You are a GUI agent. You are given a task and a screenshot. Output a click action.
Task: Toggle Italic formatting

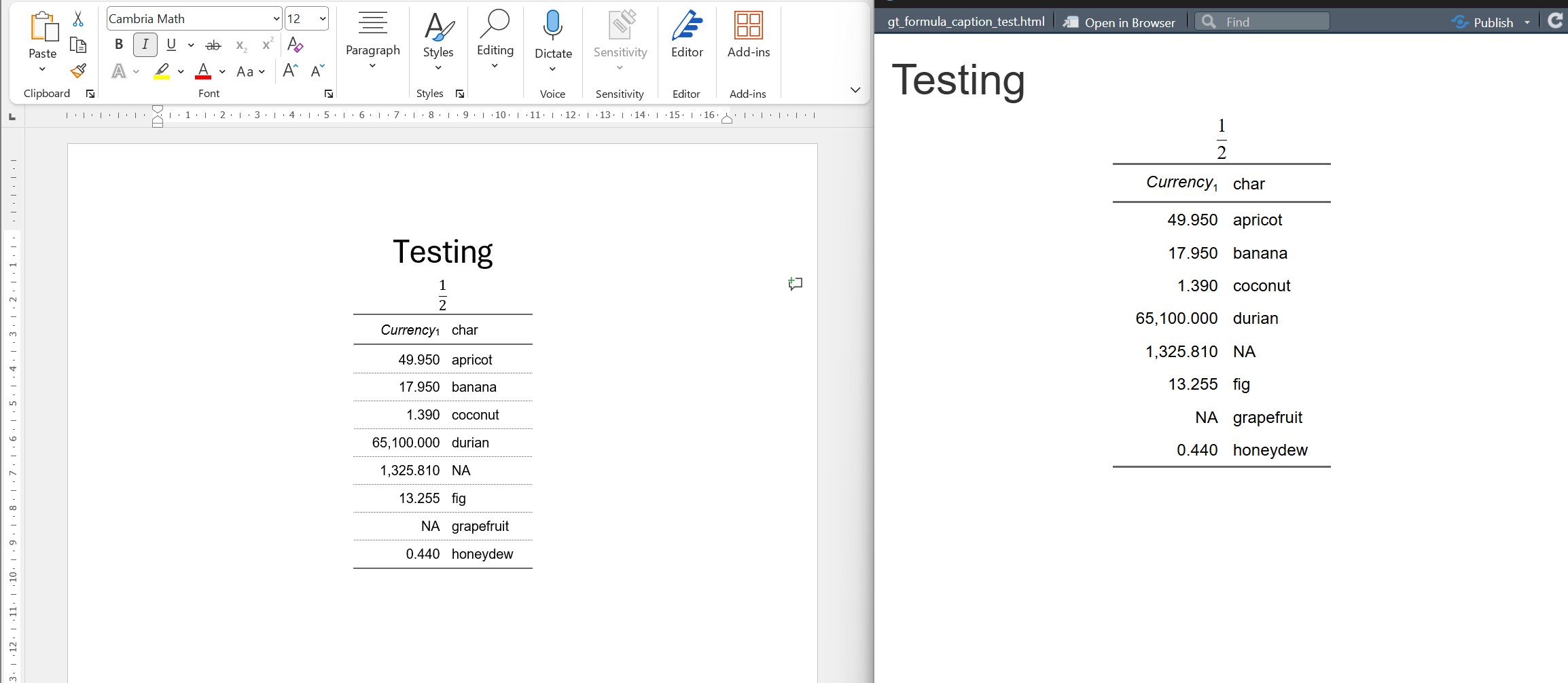click(x=145, y=45)
